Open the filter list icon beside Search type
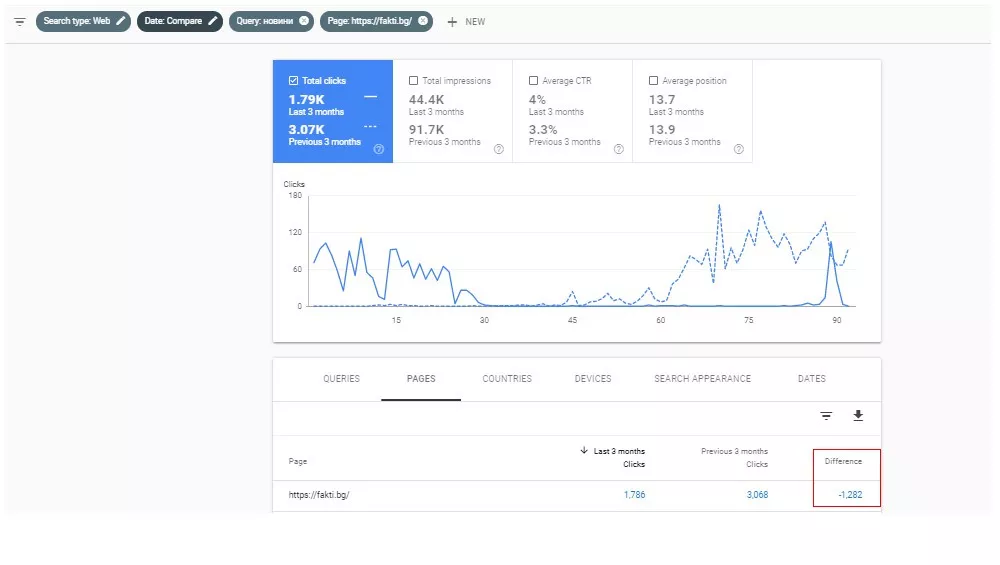This screenshot has height=565, width=1000. tap(20, 22)
